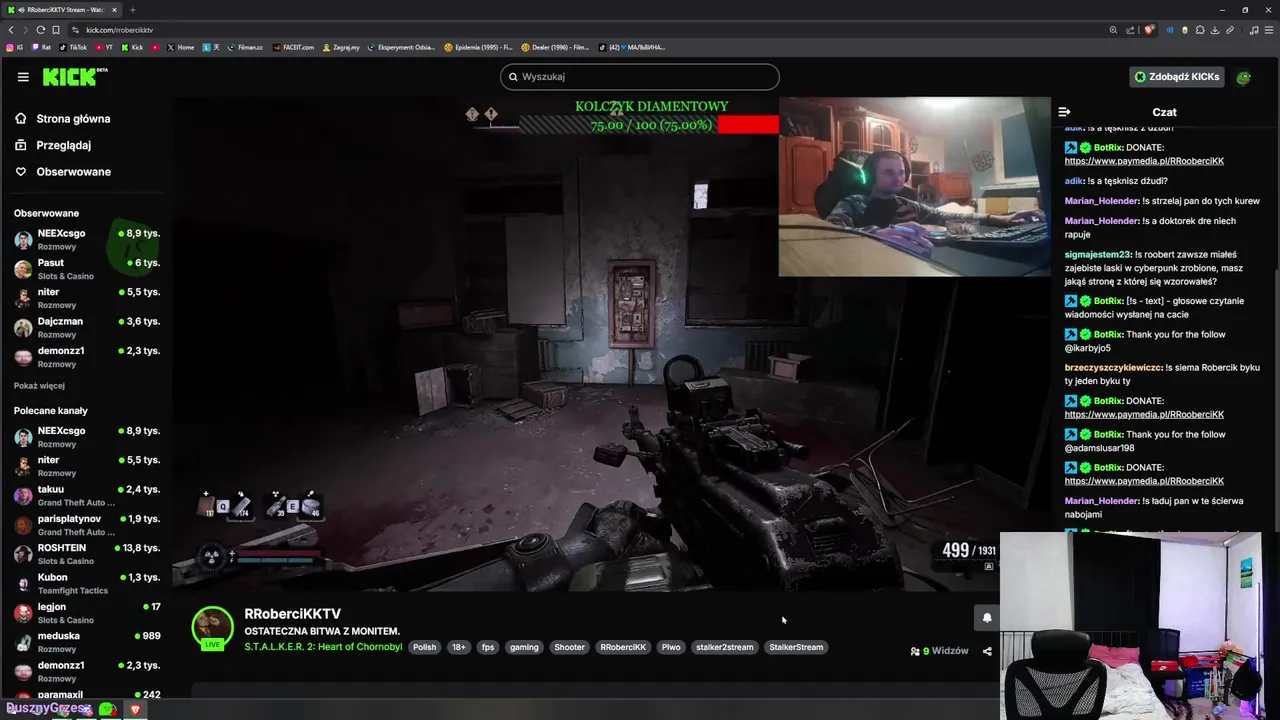The width and height of the screenshot is (1280, 720).
Task: Open the X Home bookmark
Action: [181, 47]
